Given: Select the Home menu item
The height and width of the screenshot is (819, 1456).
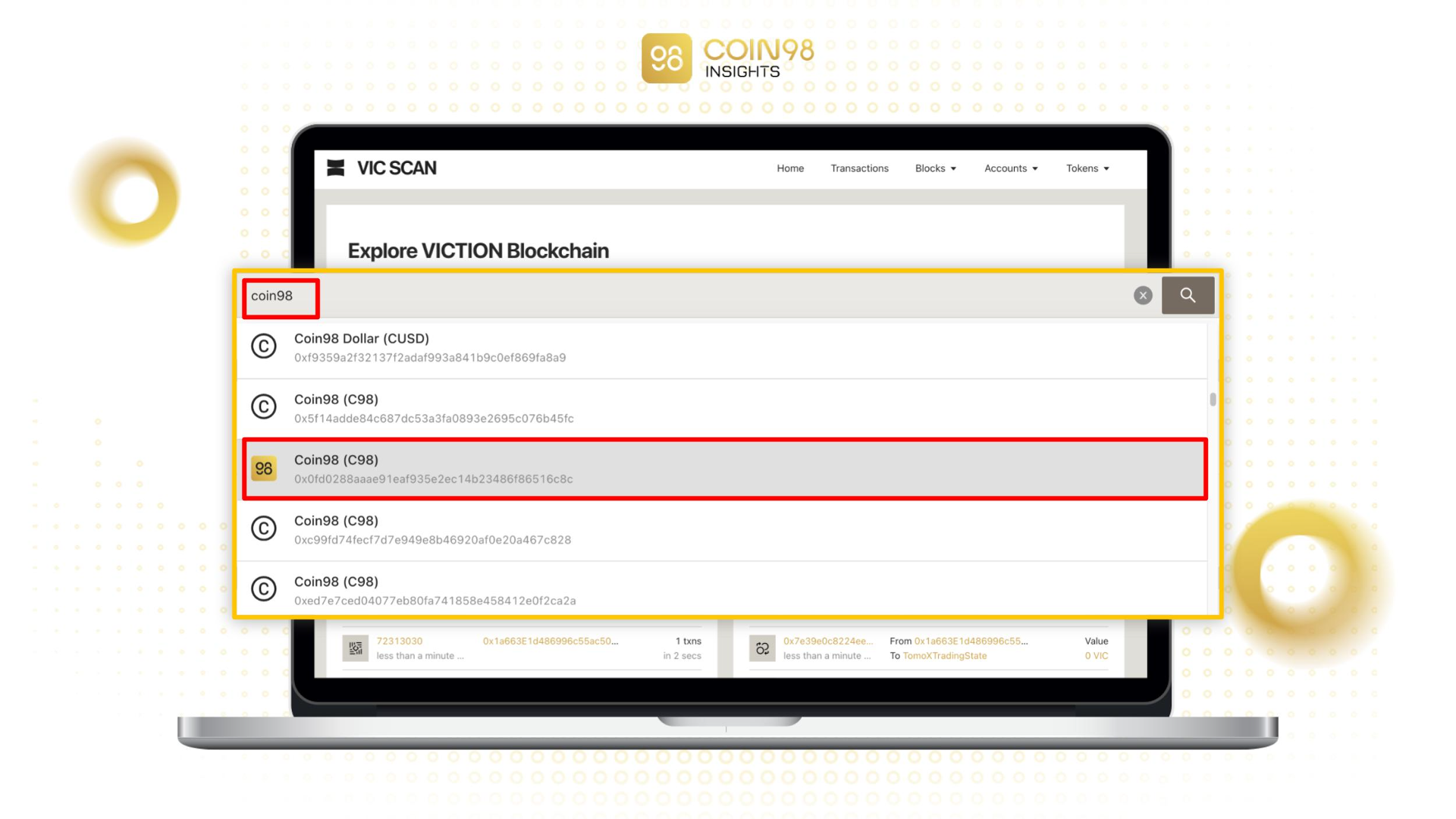Looking at the screenshot, I should [791, 168].
